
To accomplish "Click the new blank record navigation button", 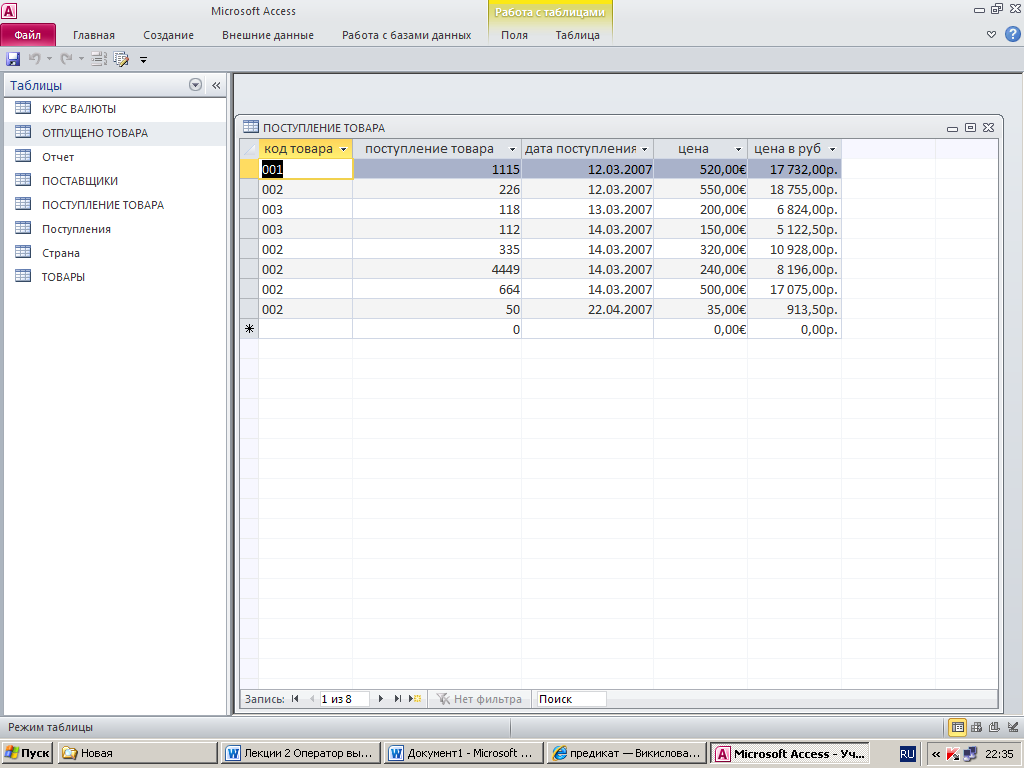I will point(415,699).
